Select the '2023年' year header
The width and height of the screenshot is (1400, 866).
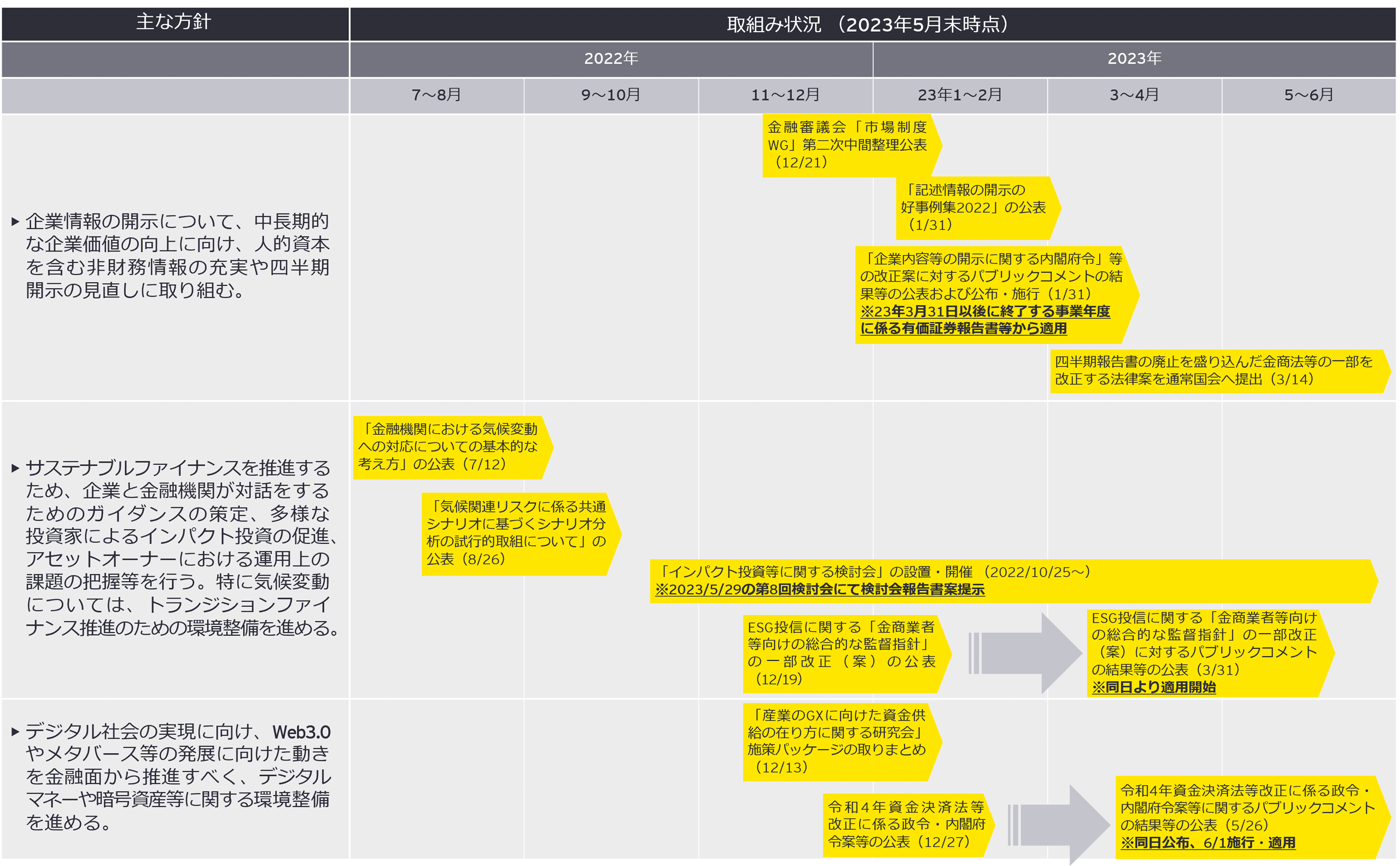click(1134, 58)
